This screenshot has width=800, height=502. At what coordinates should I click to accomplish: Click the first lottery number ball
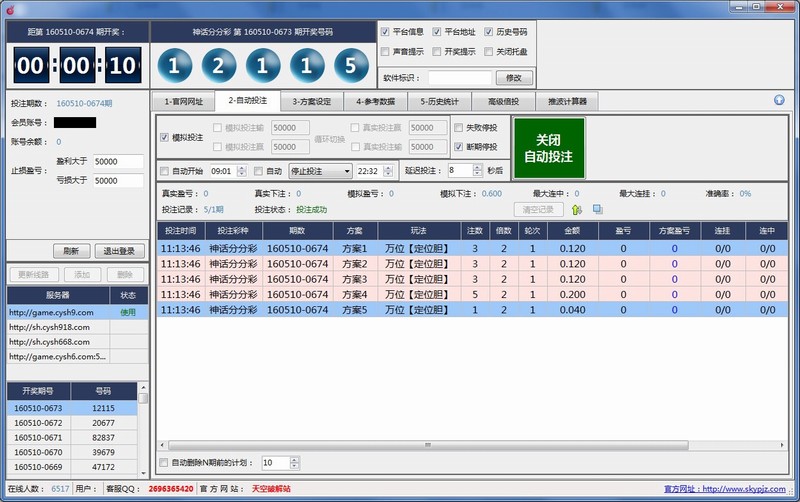(x=174, y=67)
